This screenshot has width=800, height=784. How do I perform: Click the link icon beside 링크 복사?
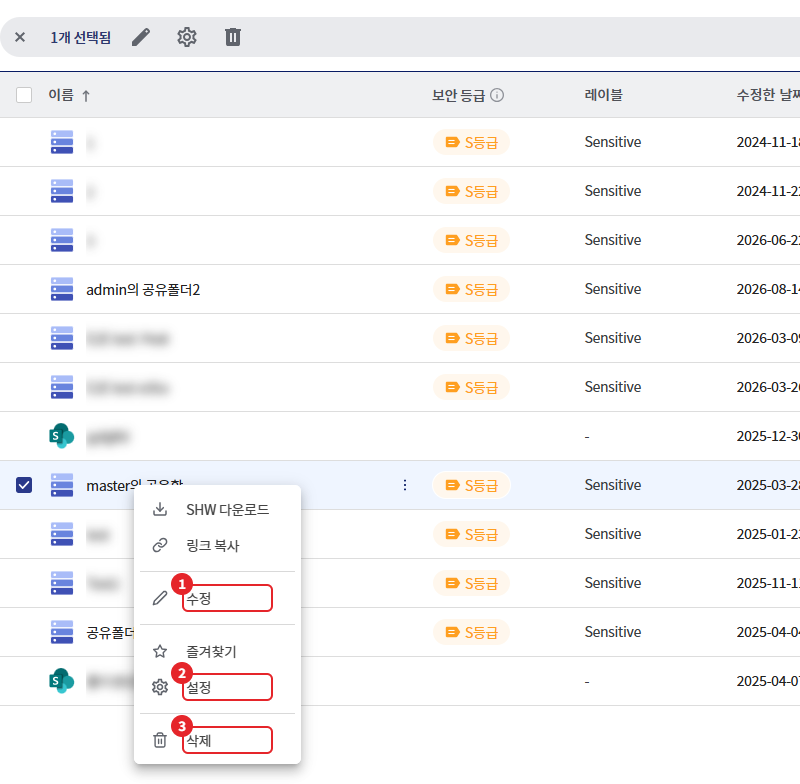coord(160,545)
